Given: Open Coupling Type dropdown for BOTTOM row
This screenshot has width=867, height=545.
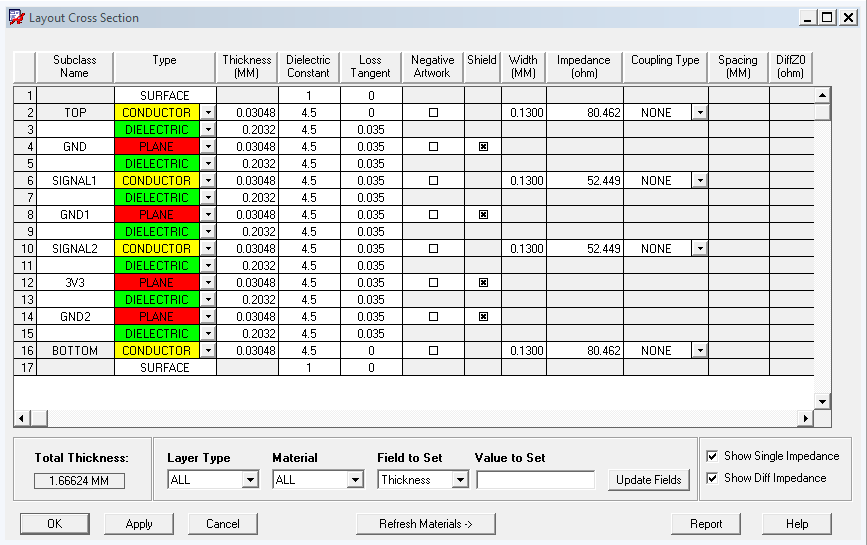Looking at the screenshot, I should pos(700,350).
